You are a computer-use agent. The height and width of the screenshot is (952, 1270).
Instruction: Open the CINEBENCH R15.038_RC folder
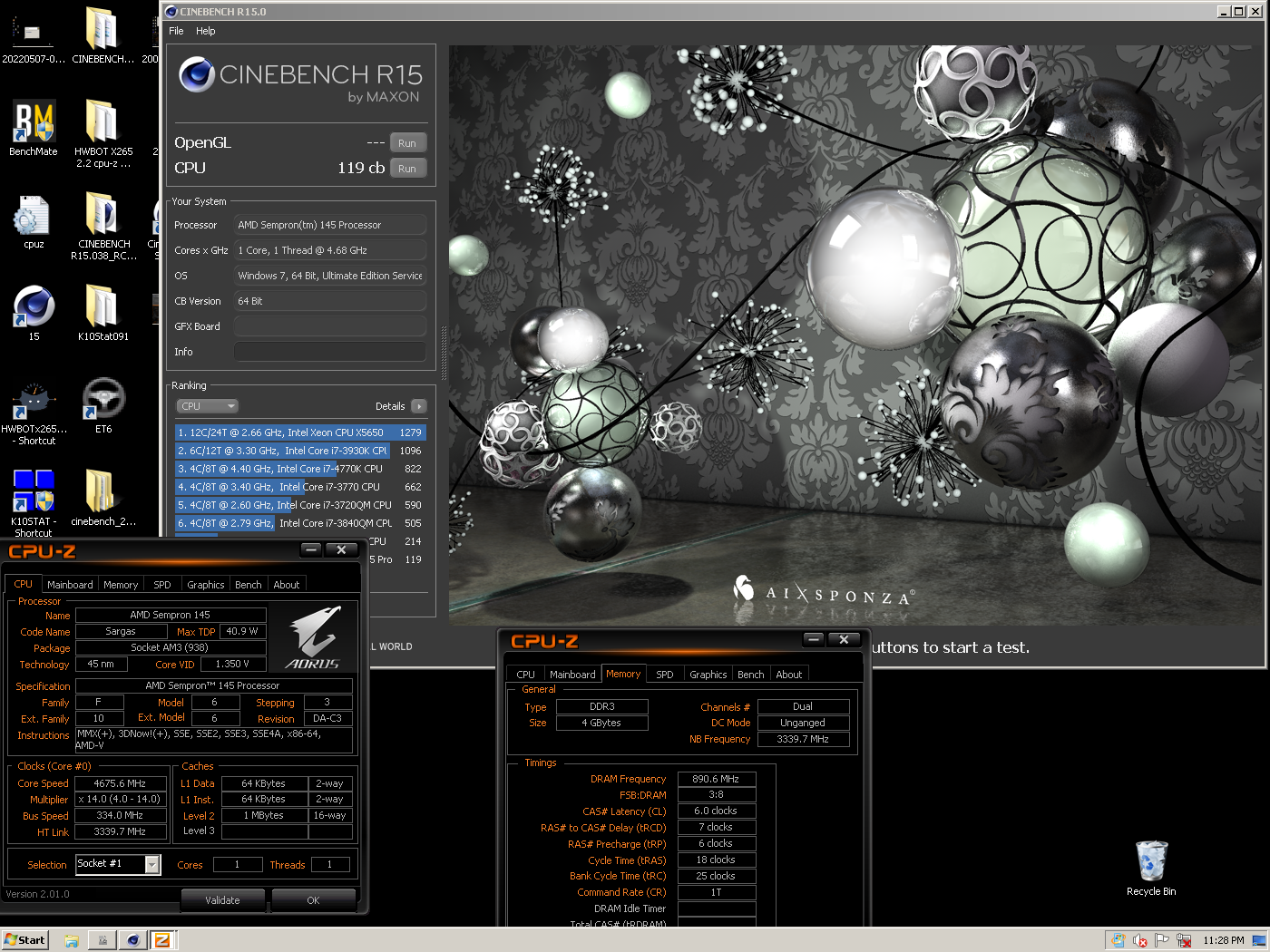(103, 226)
